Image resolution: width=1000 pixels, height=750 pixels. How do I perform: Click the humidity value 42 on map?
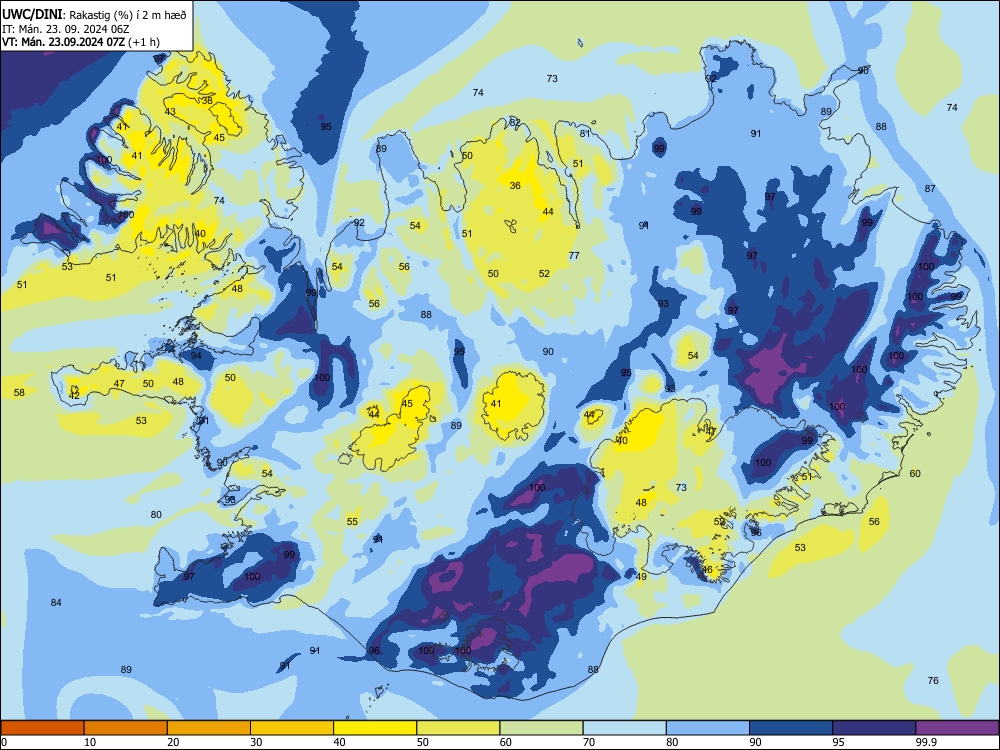pyautogui.click(x=74, y=396)
